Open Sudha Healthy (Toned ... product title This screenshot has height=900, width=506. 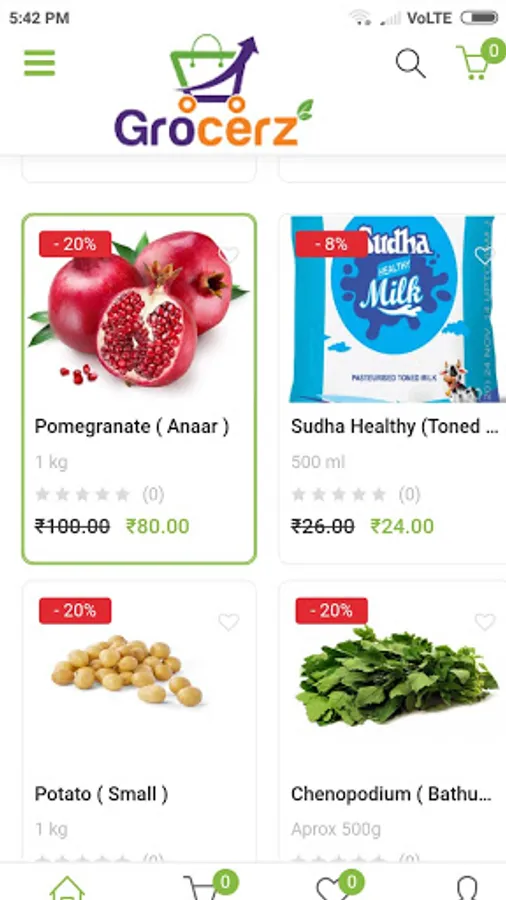click(x=395, y=426)
